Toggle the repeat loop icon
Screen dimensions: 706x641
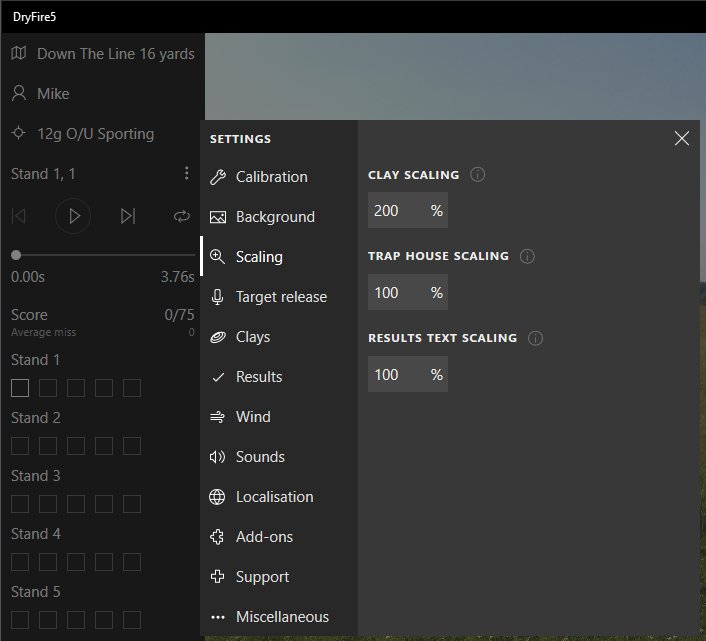pyautogui.click(x=181, y=216)
